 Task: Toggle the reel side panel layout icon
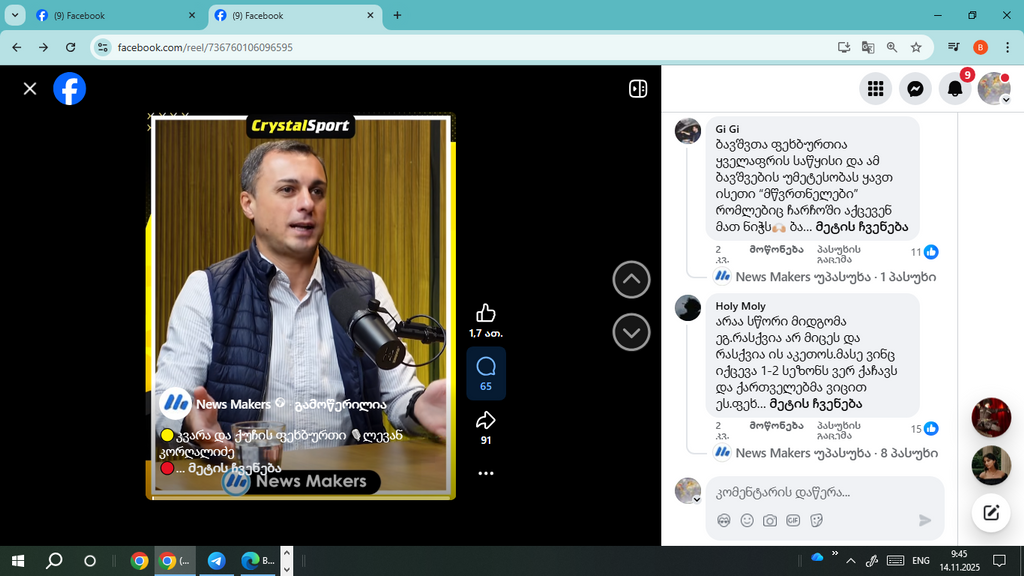638,89
